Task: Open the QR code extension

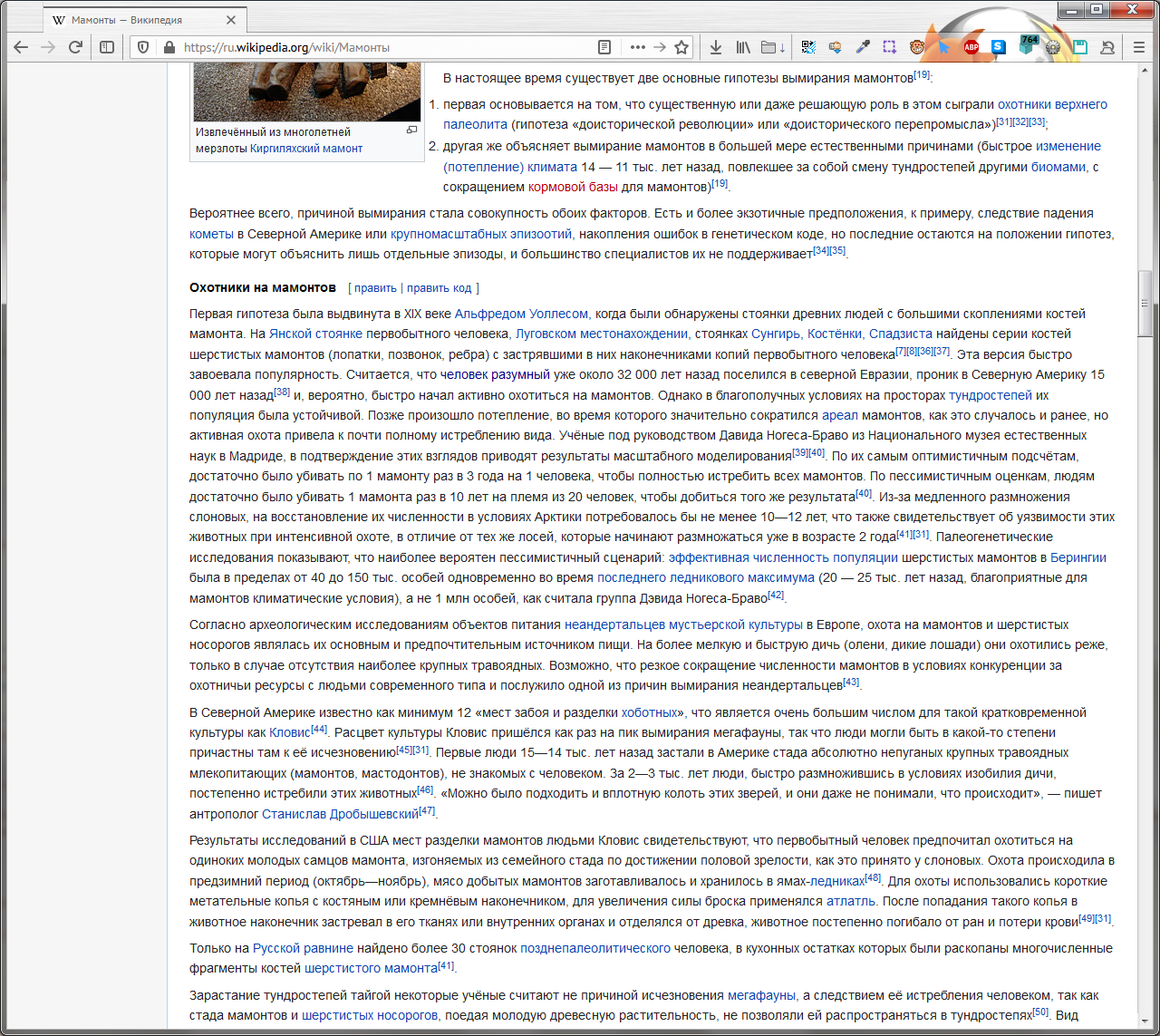Action: tap(808, 47)
